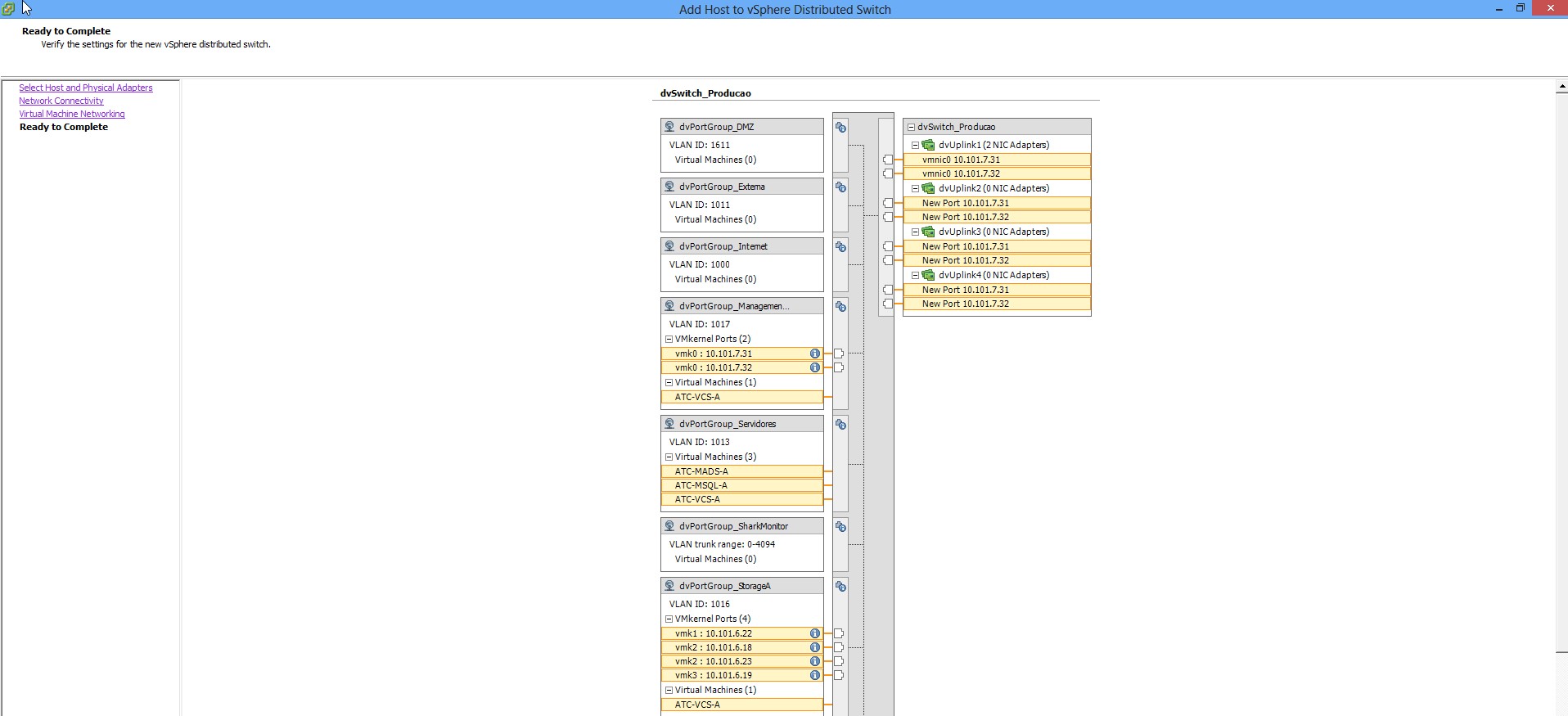Collapse the dvSwitch_Producao uplink tree

(911, 128)
